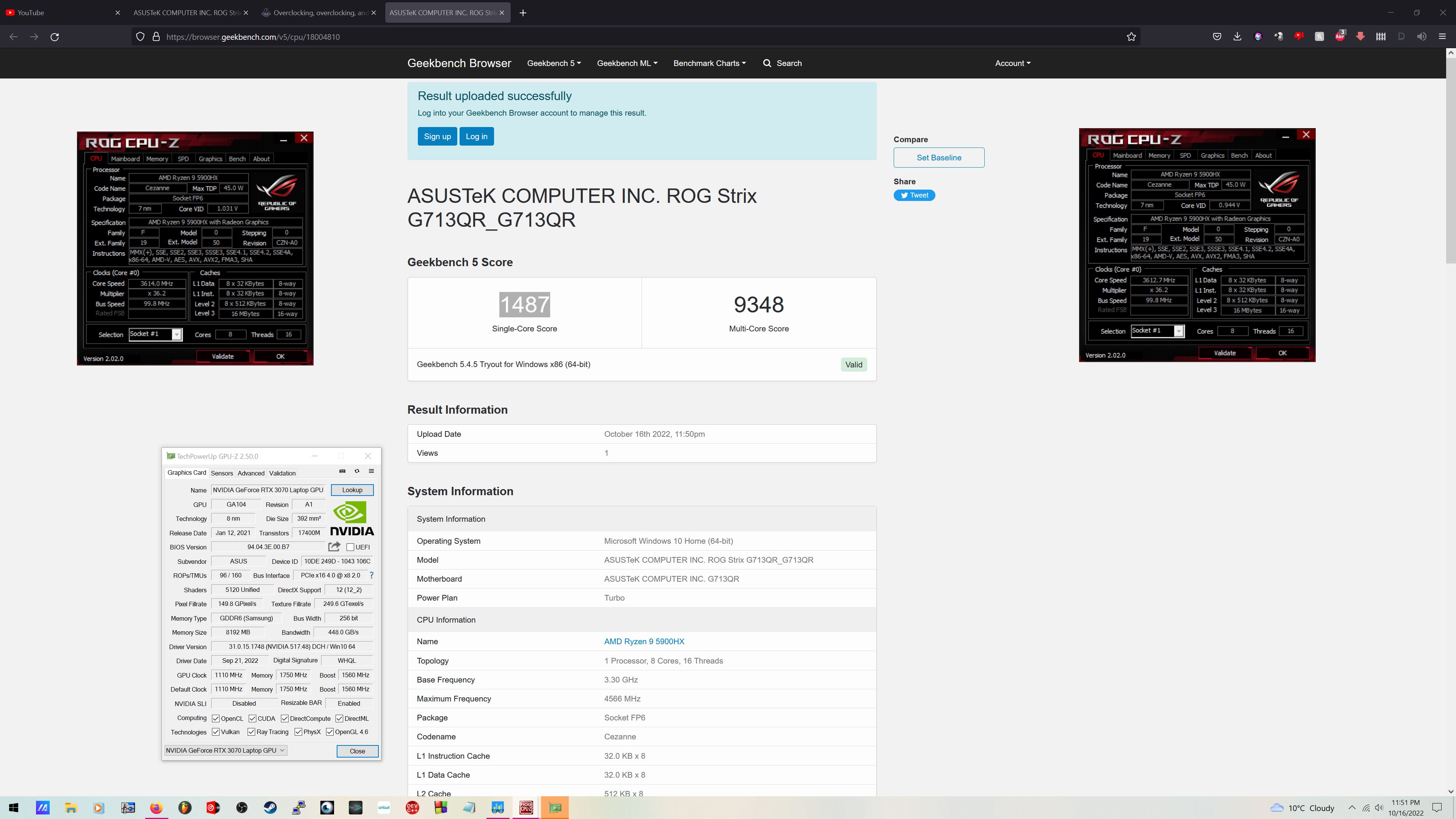
Task: Open File Explorer from the taskbar
Action: [71, 808]
